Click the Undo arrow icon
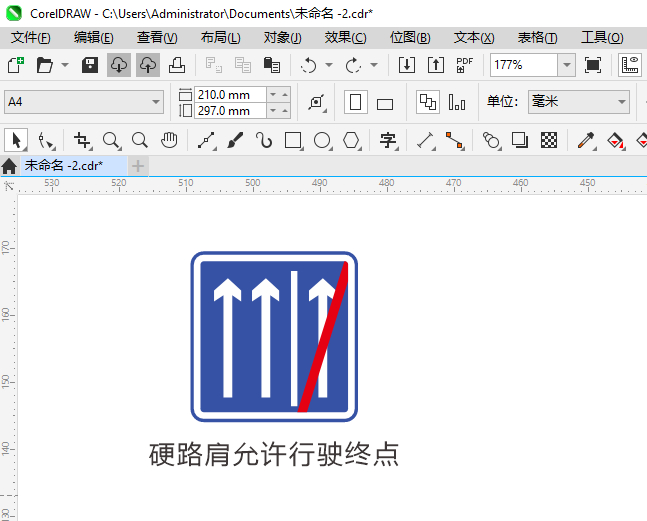The width and height of the screenshot is (647, 521). (308, 65)
